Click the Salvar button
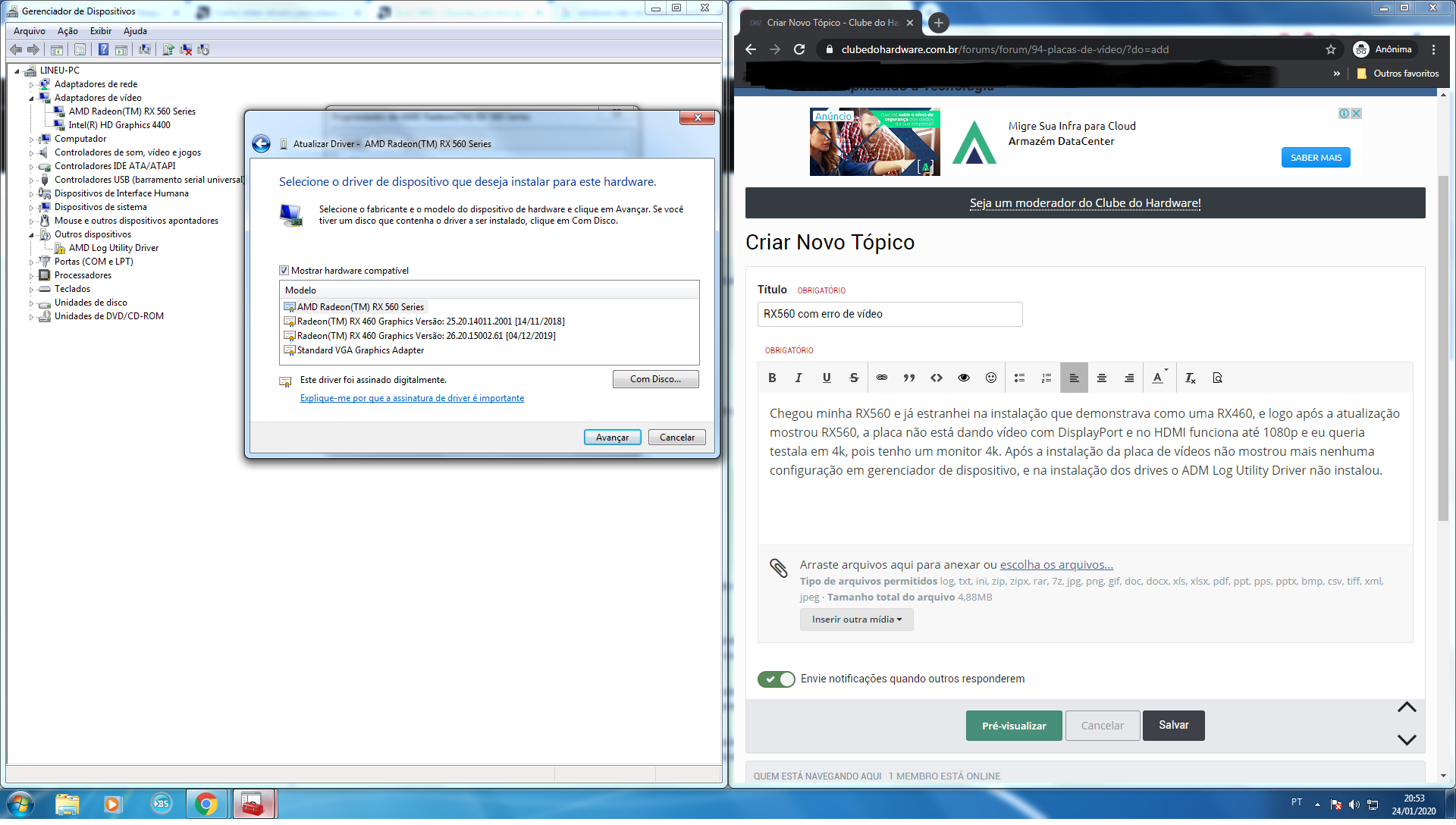Image resolution: width=1456 pixels, height=825 pixels. pos(1173,726)
